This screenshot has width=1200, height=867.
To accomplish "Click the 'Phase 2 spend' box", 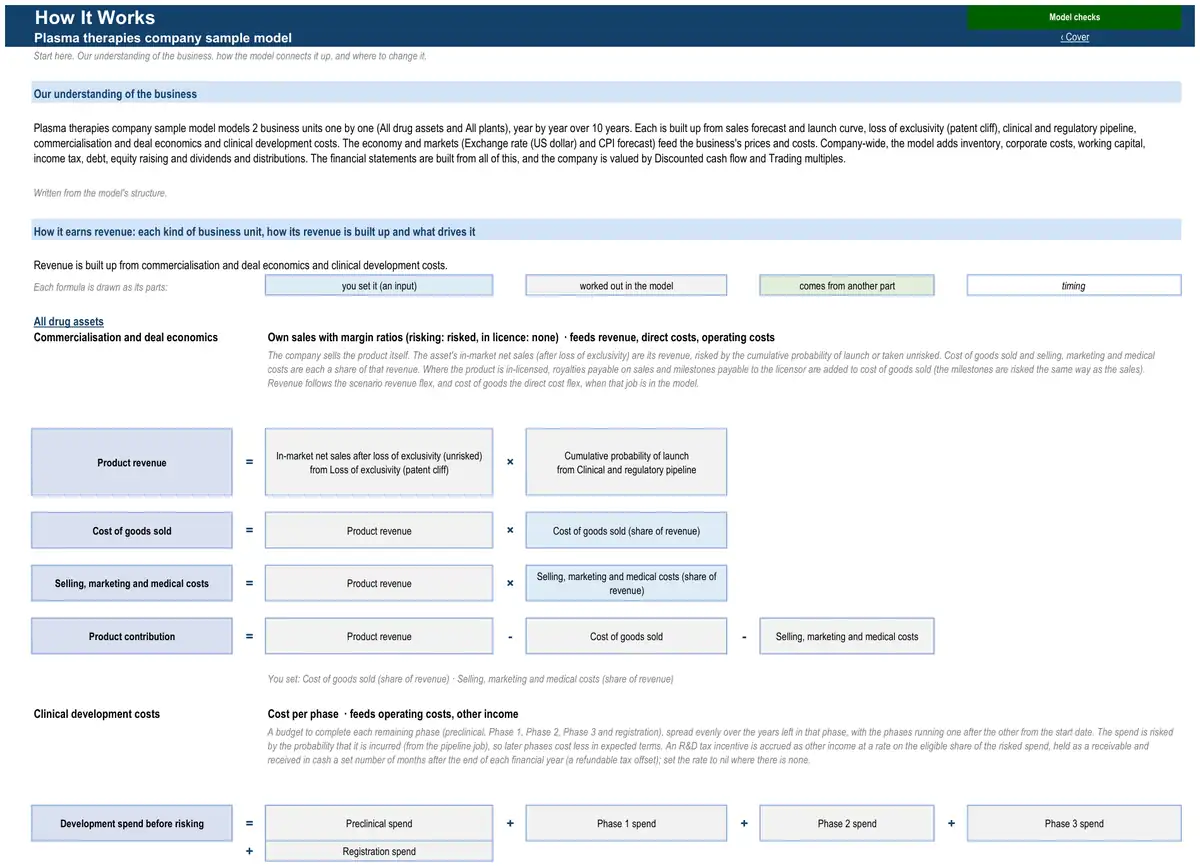I will tap(847, 824).
